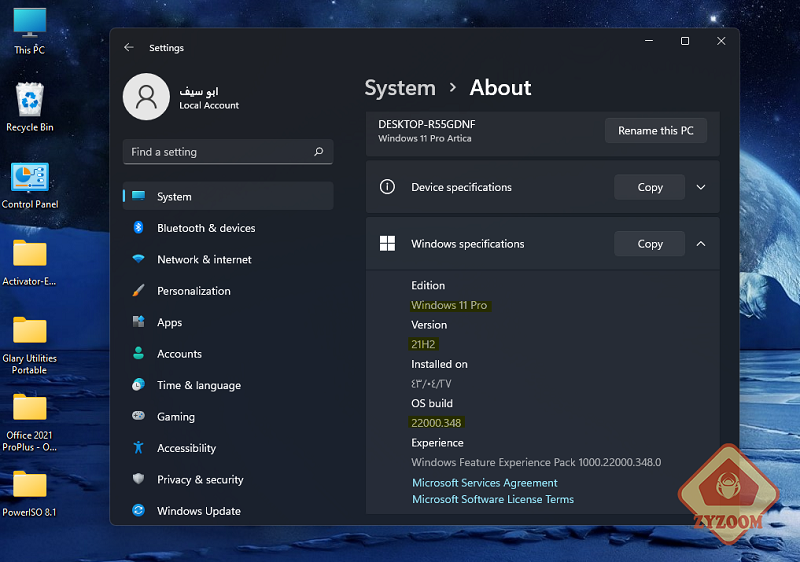Open Apps settings category
The width and height of the screenshot is (800, 562).
click(x=228, y=322)
